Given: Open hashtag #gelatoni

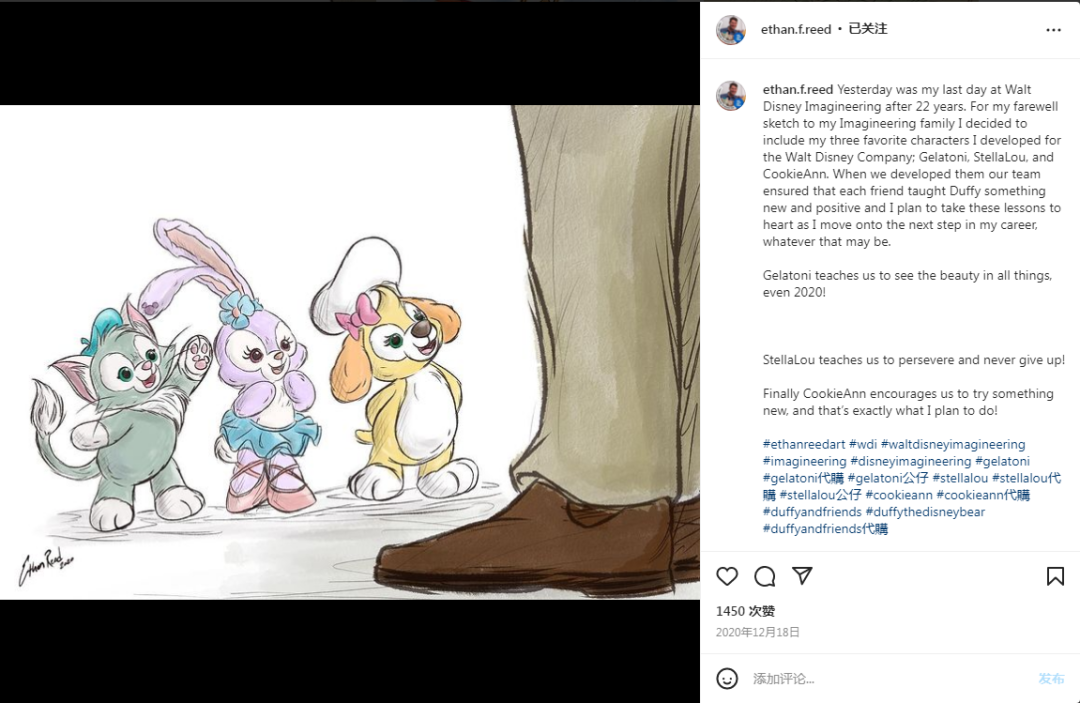Looking at the screenshot, I should click(1002, 461).
